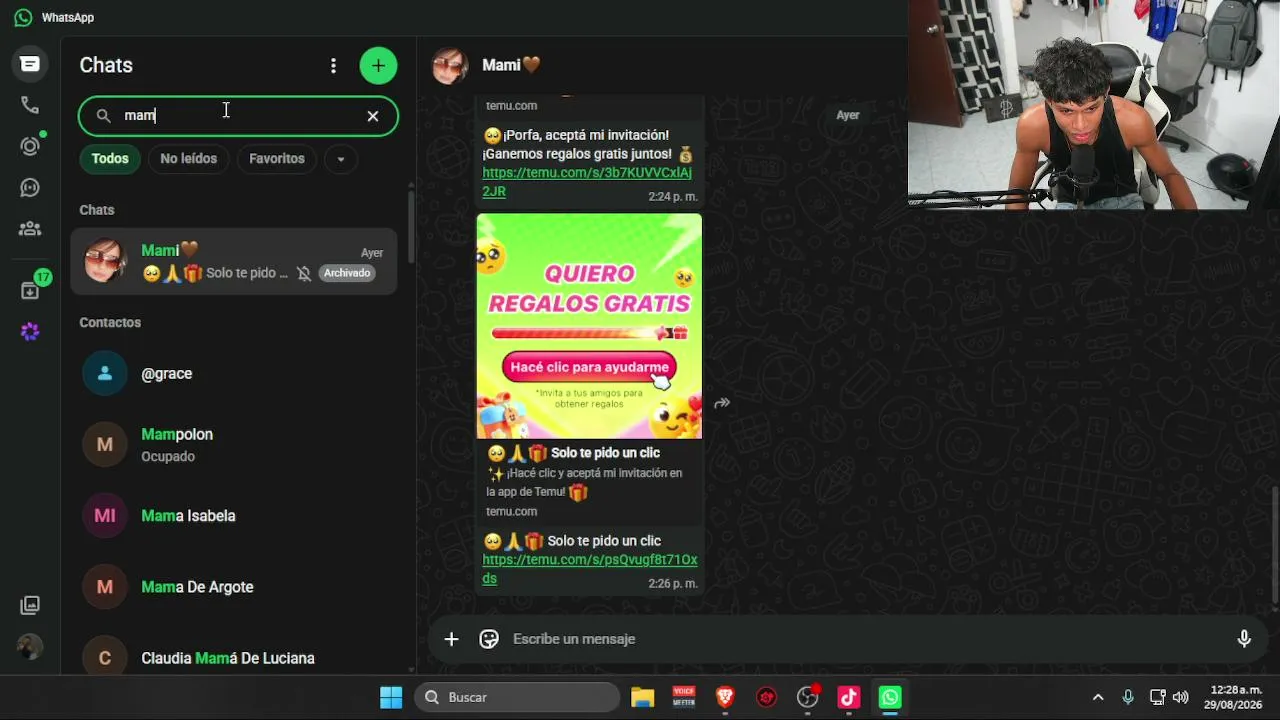The image size is (1280, 720).
Task: Open the attach plus menu in composer
Action: coord(452,639)
